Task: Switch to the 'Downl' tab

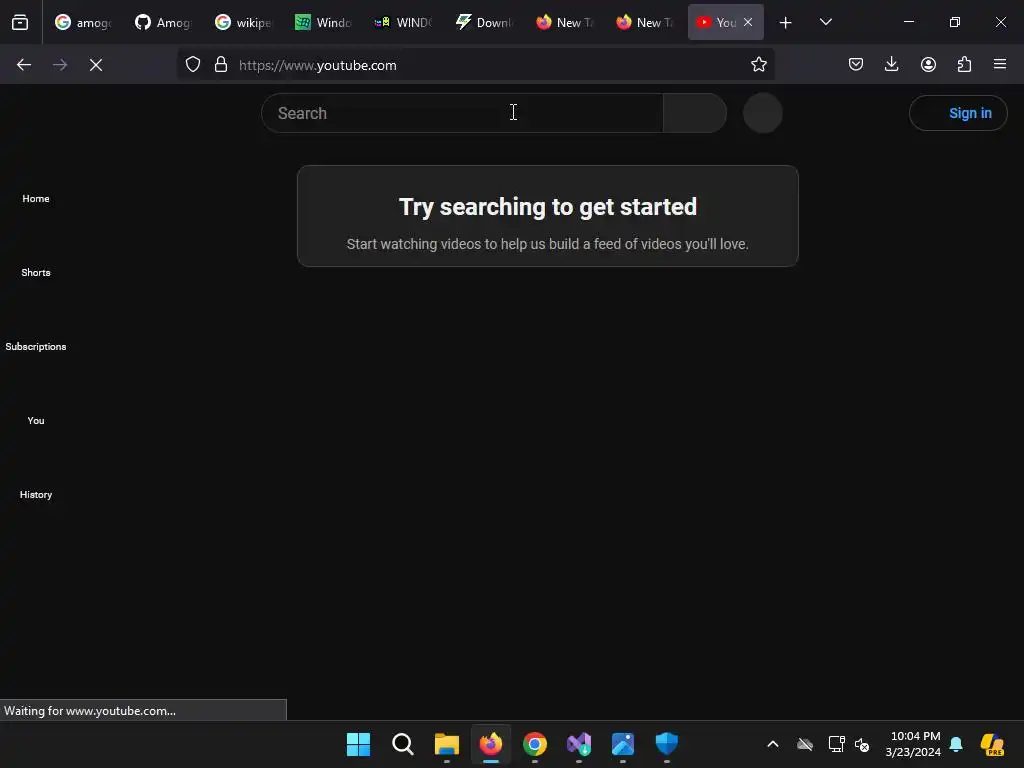Action: point(483,22)
